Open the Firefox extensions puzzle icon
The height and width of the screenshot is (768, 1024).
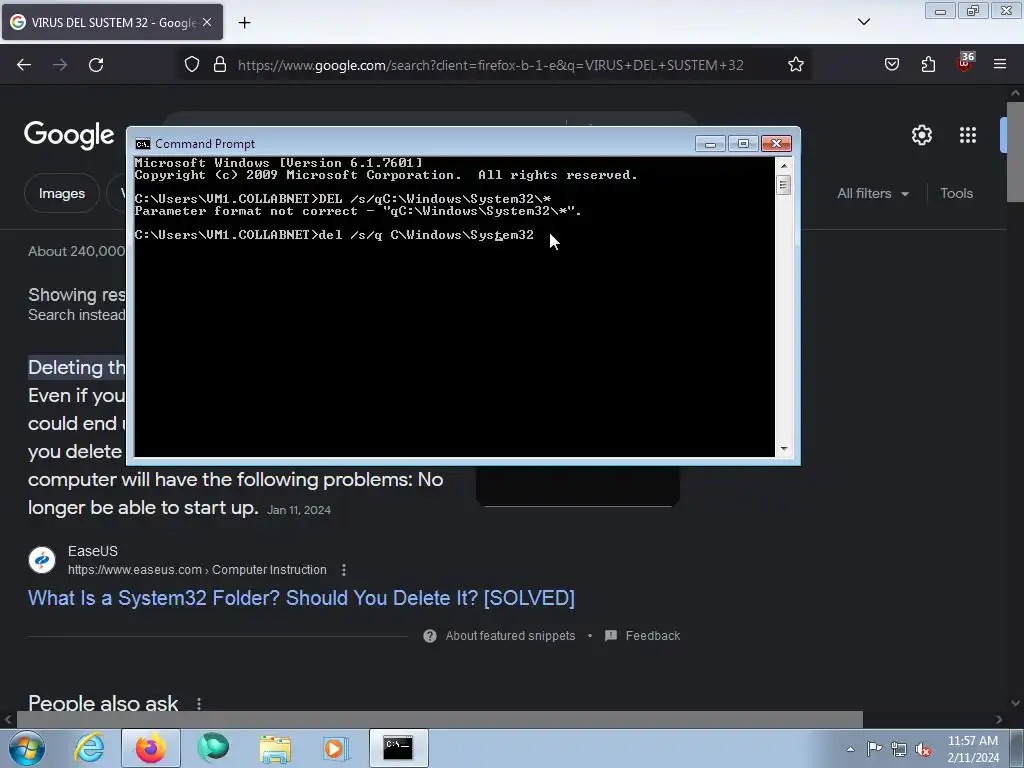[x=928, y=64]
